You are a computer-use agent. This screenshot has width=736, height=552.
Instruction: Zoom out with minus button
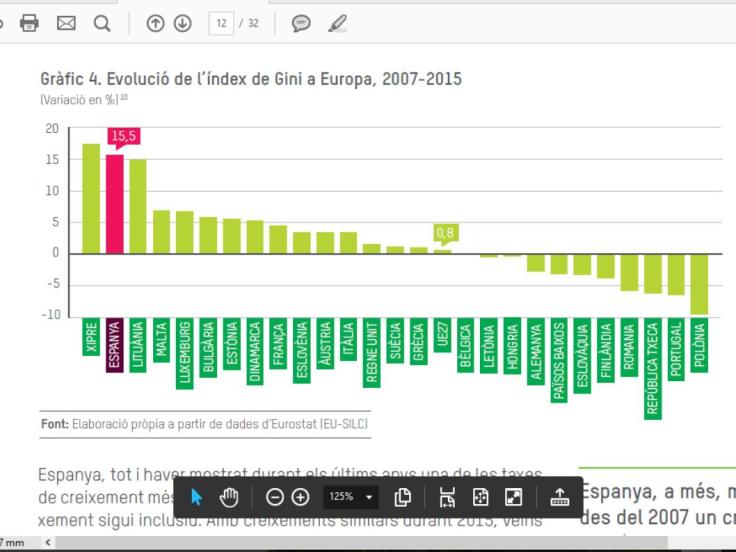(275, 497)
